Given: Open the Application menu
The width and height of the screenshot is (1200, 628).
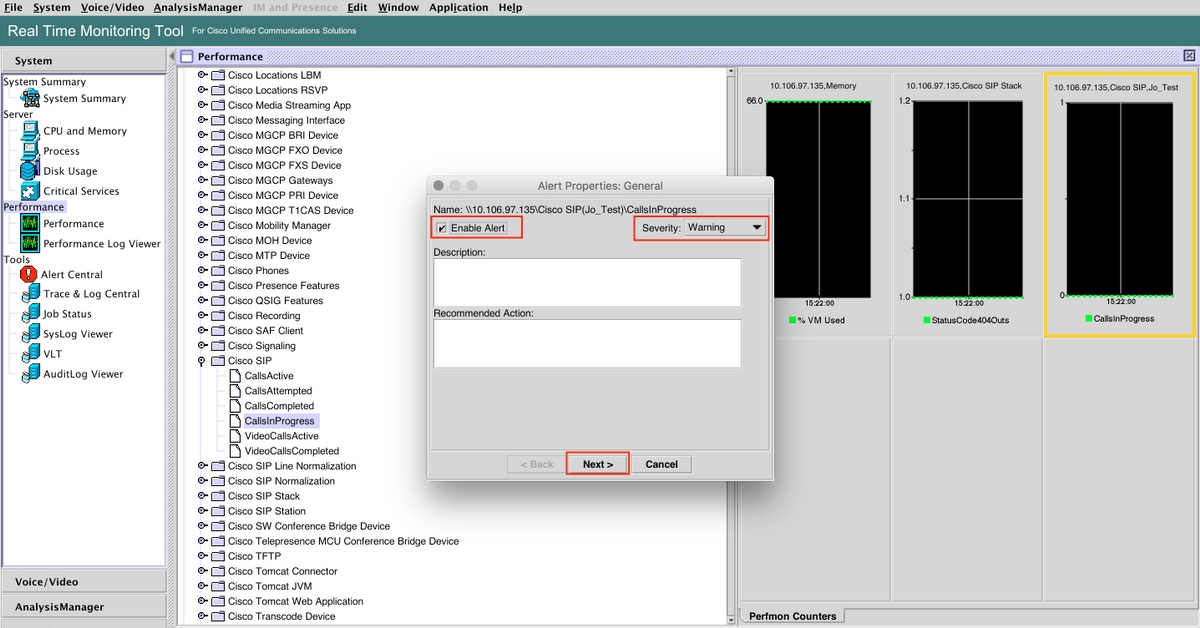Looking at the screenshot, I should click(458, 7).
